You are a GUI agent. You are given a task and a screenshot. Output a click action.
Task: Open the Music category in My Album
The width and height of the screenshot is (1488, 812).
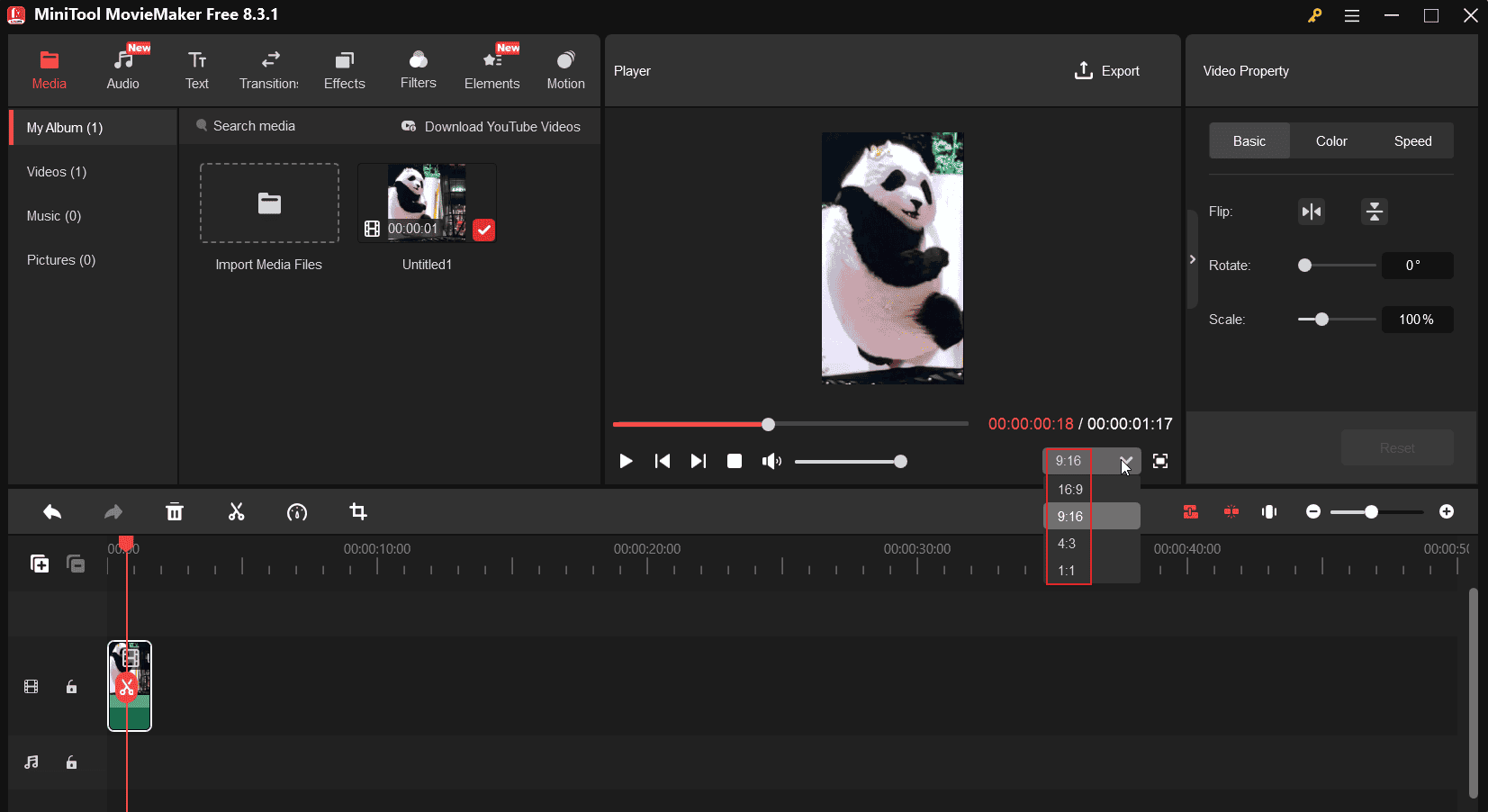click(54, 215)
